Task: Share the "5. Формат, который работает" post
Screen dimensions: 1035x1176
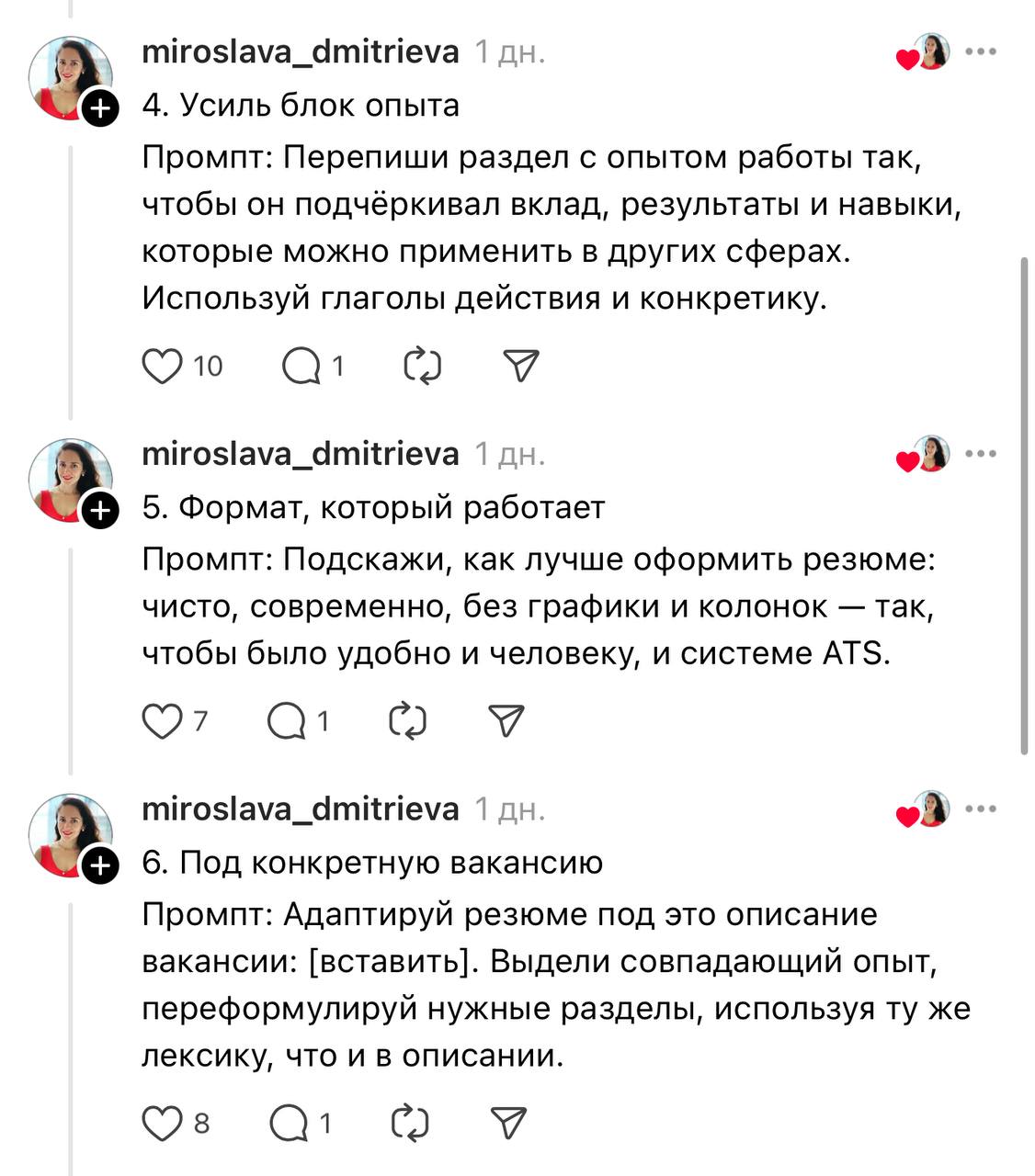Action: [x=506, y=721]
